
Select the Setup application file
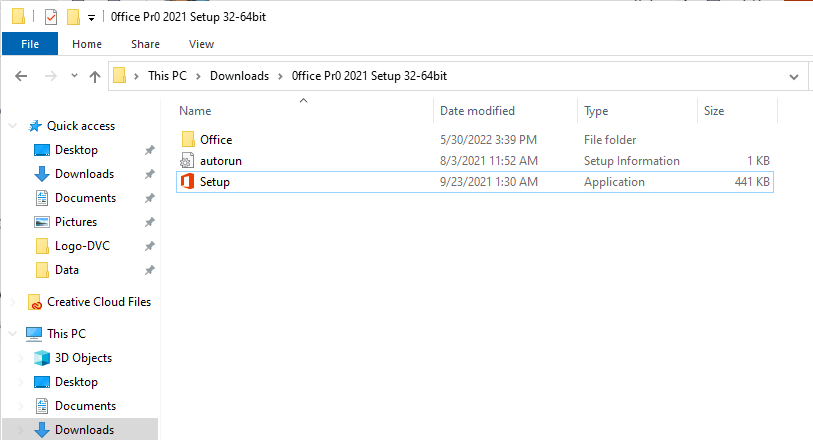[x=214, y=182]
